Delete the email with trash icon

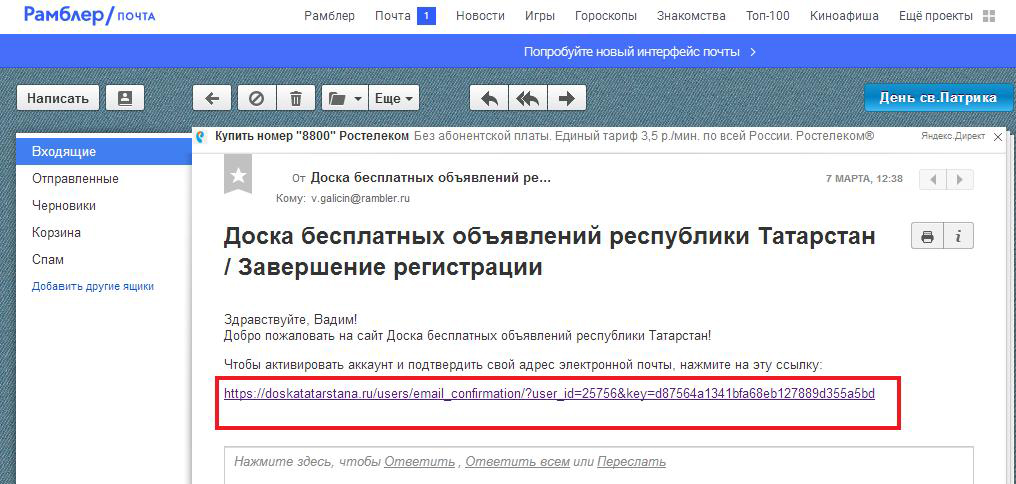tap(296, 98)
